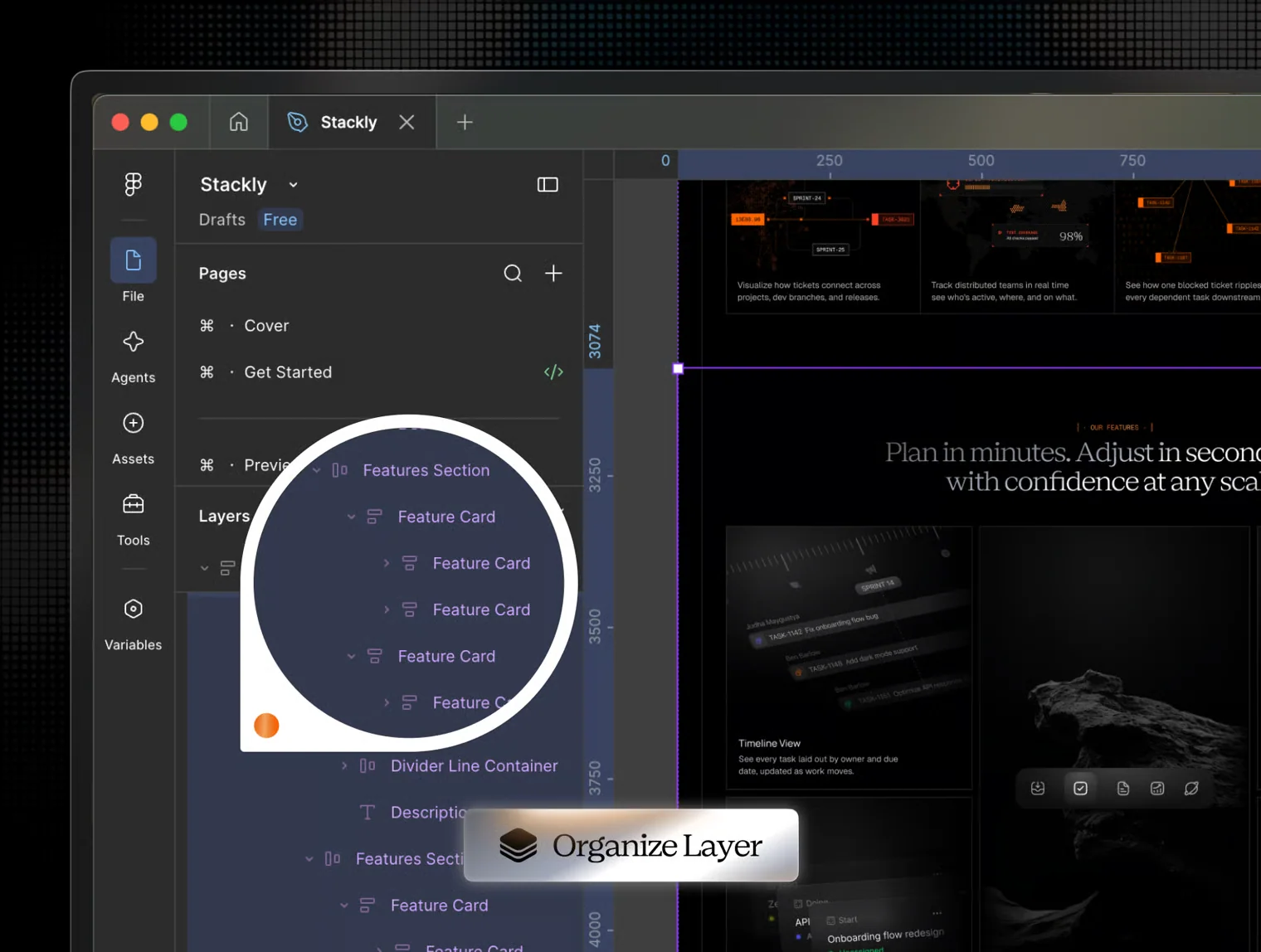Select 'Visualize how tickets connect' card text
The height and width of the screenshot is (952, 1261).
[x=809, y=291]
